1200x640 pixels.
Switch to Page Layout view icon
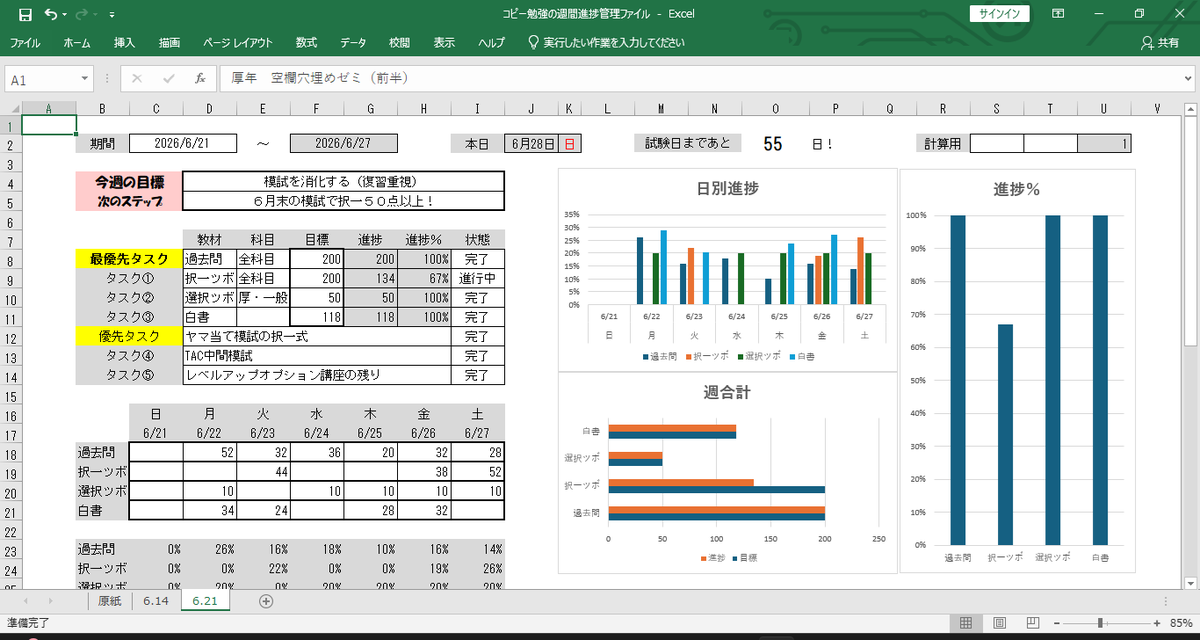click(x=1002, y=623)
